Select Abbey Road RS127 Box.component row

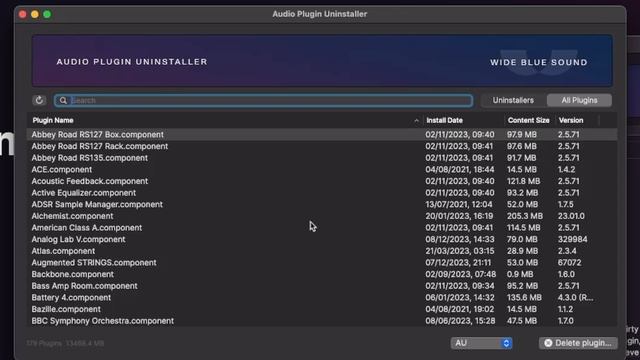point(322,135)
